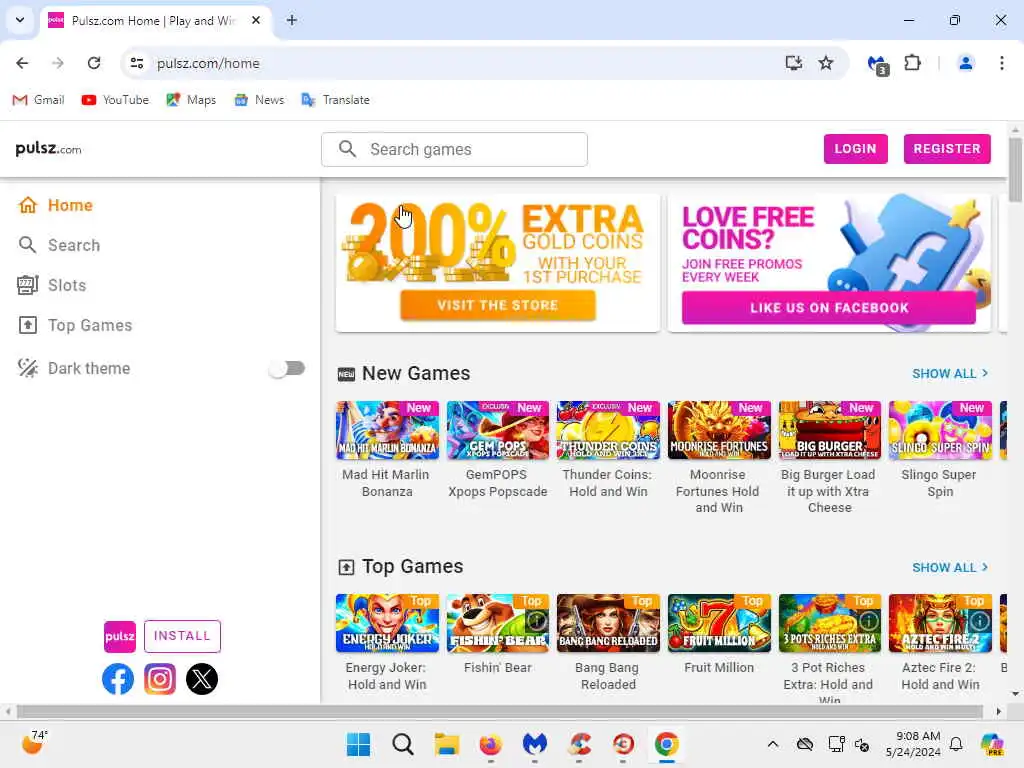Screen dimensions: 1024x768
Task: Click the Search games input field
Action: 455,150
